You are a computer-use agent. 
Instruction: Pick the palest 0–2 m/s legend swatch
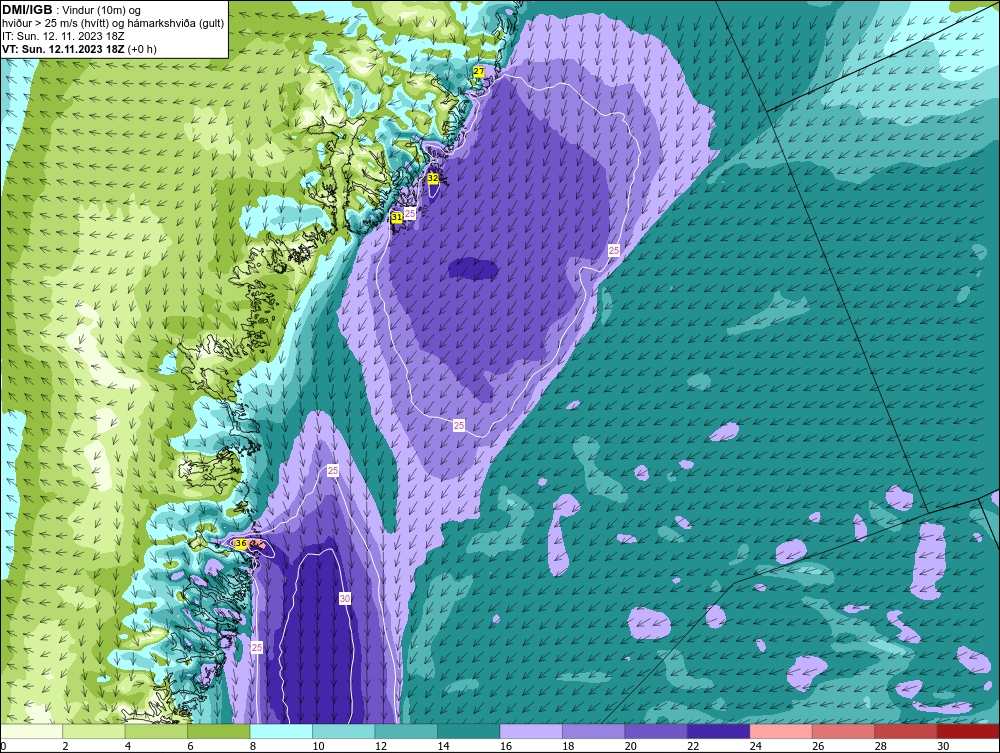tap(31, 731)
